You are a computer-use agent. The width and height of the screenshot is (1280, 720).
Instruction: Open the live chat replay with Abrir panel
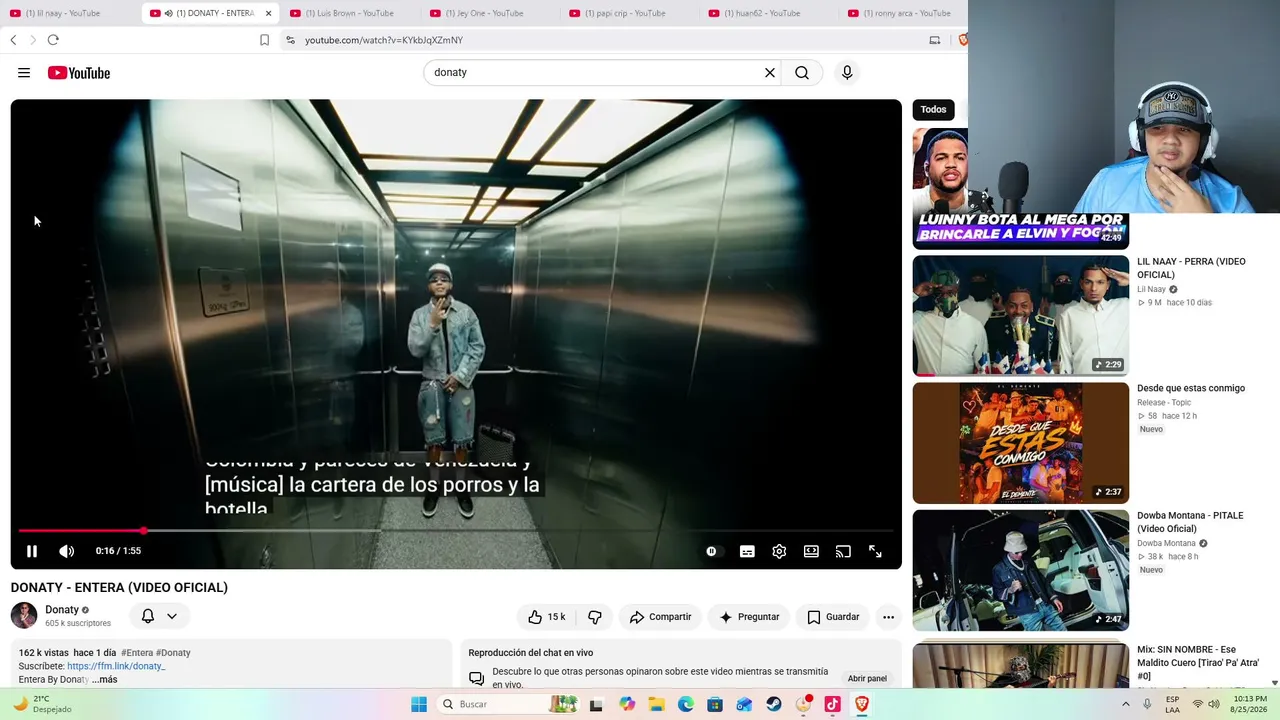click(867, 678)
